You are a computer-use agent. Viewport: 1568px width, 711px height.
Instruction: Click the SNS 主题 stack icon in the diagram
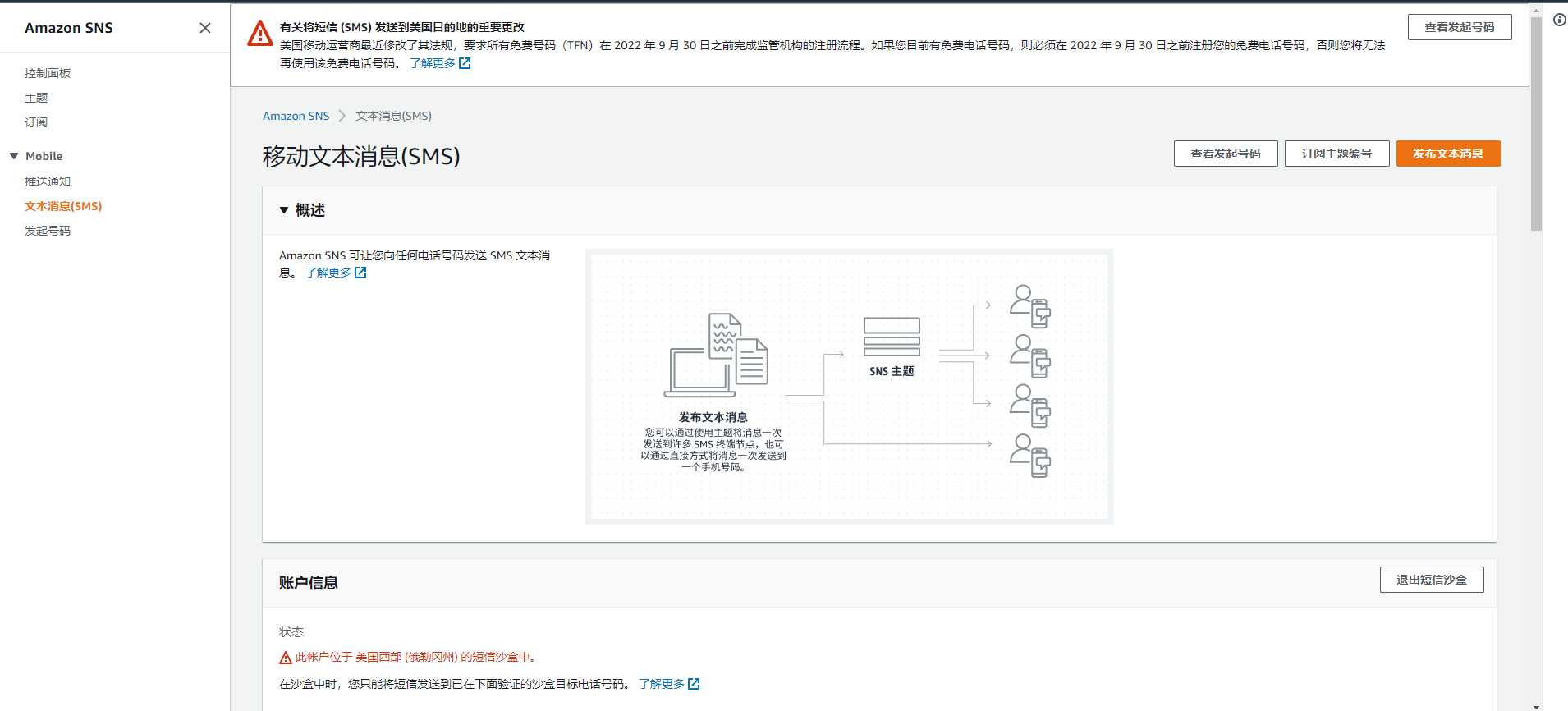(892, 337)
